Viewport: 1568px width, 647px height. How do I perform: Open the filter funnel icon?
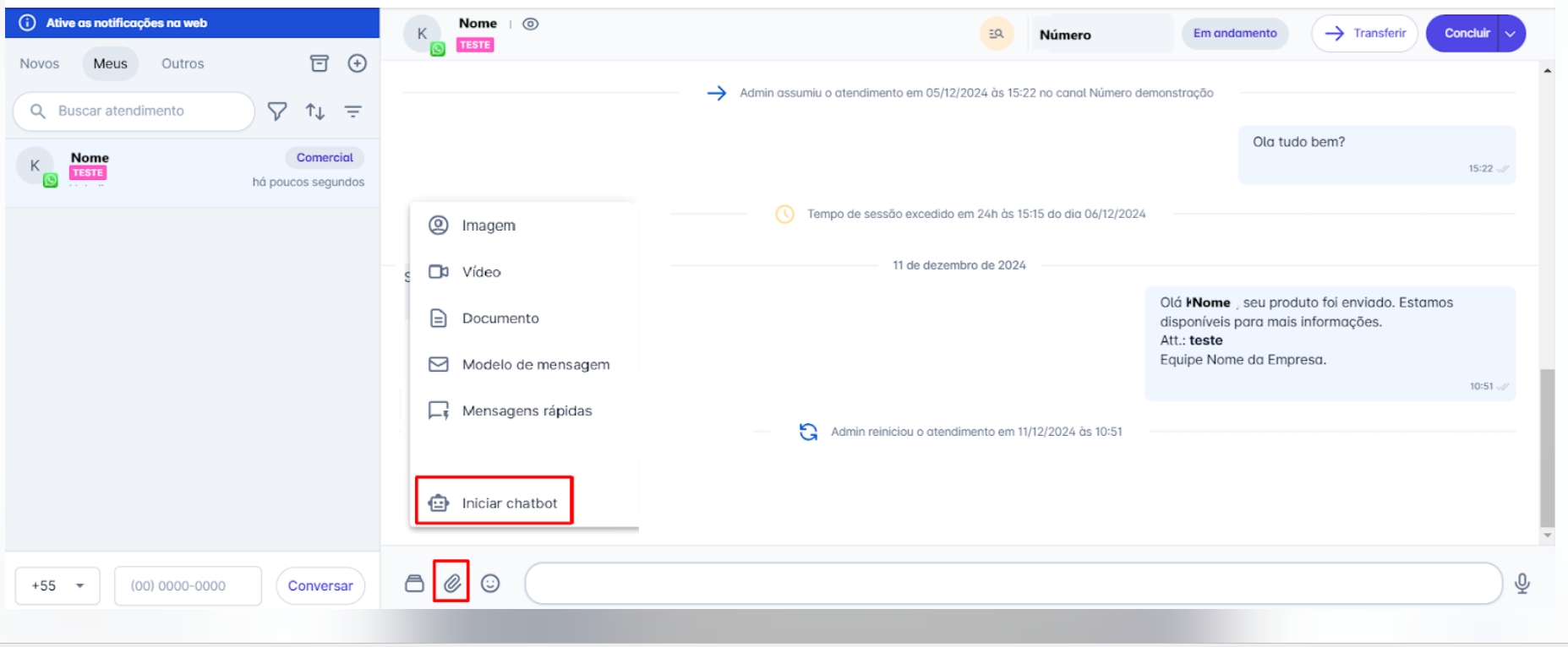click(277, 111)
